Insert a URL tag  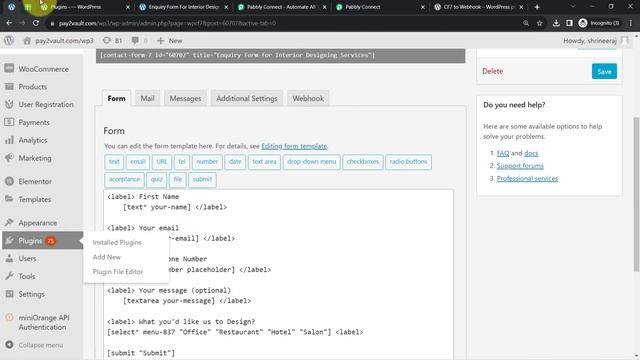point(162,162)
